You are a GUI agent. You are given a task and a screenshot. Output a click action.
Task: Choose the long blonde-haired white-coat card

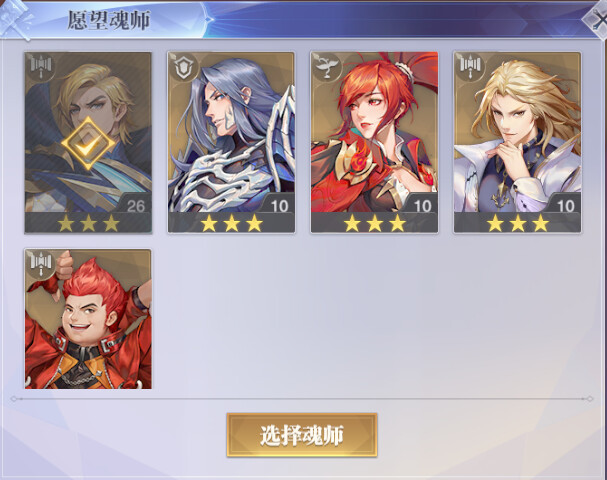click(x=517, y=143)
